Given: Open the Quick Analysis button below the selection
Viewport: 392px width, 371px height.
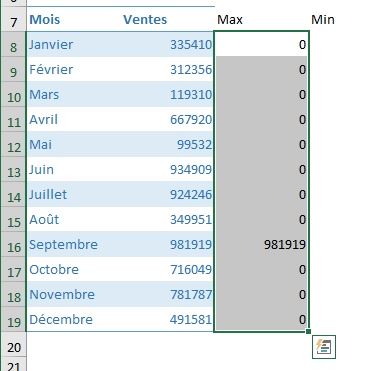Looking at the screenshot, I should (x=324, y=347).
